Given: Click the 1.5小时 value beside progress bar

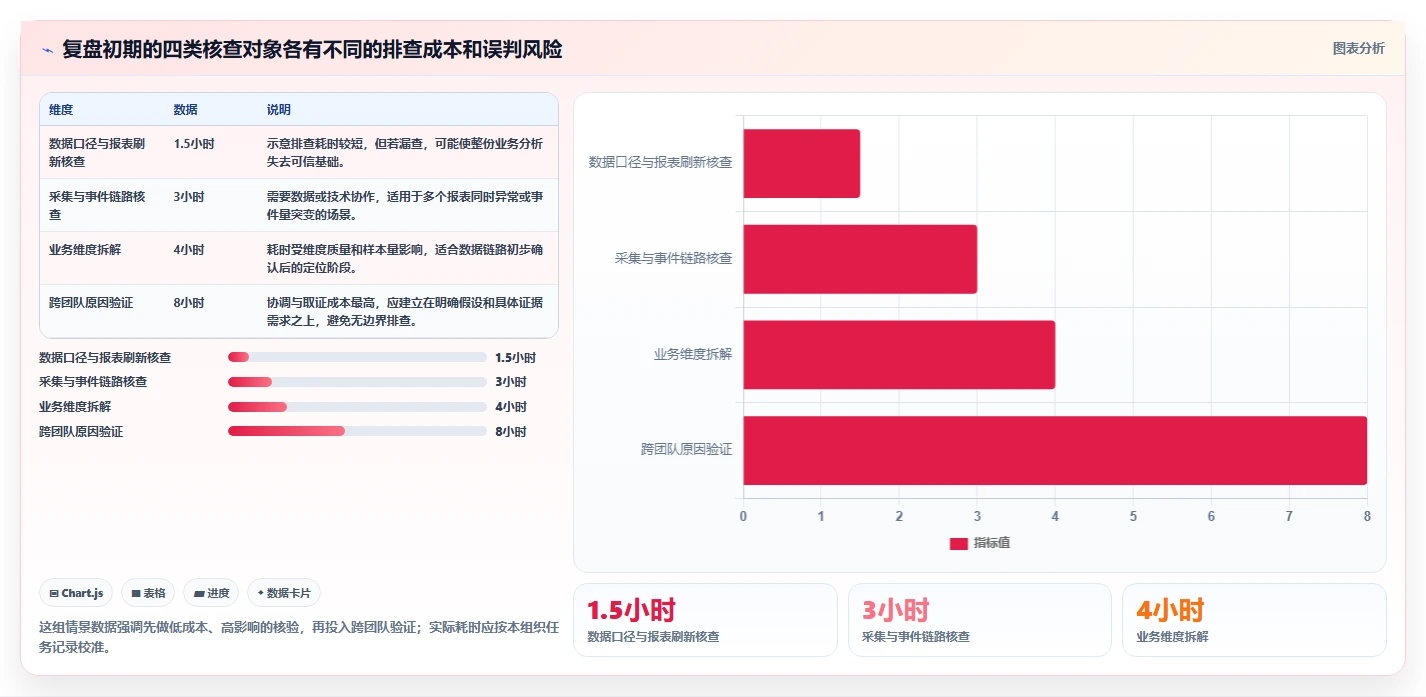Looking at the screenshot, I should coord(515,357).
